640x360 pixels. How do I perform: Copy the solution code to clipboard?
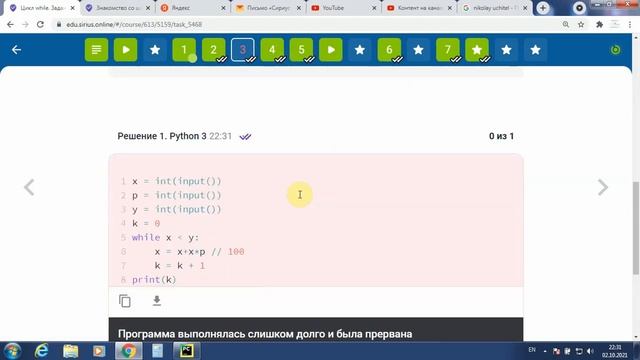[x=124, y=301]
